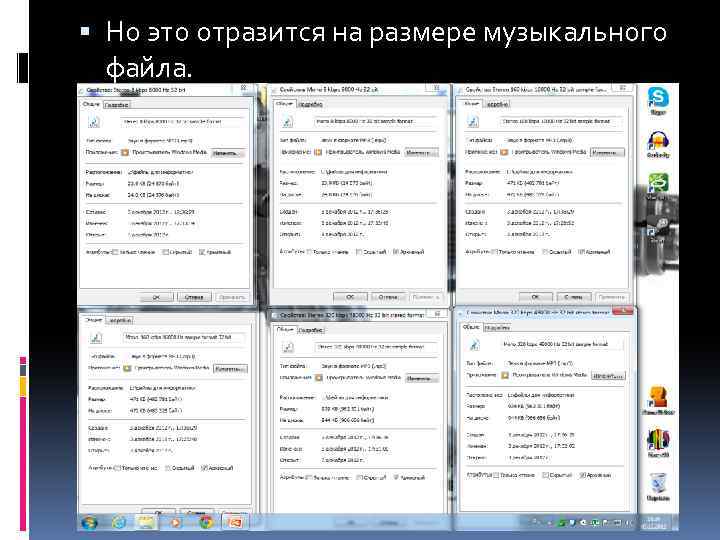Open the Recycle Bin (Корзина) icon
The image size is (720, 540).
(x=658, y=486)
